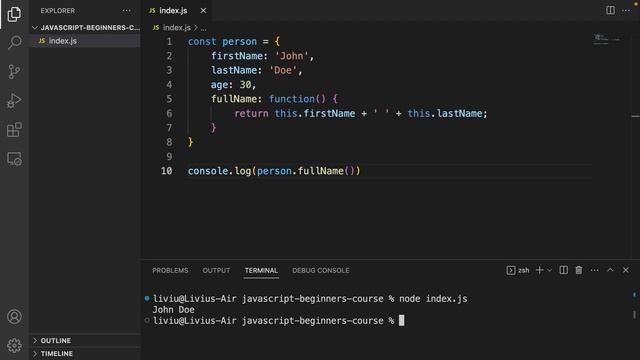Open Explorer views and more actions menu
The height and width of the screenshot is (360, 640).
(127, 11)
